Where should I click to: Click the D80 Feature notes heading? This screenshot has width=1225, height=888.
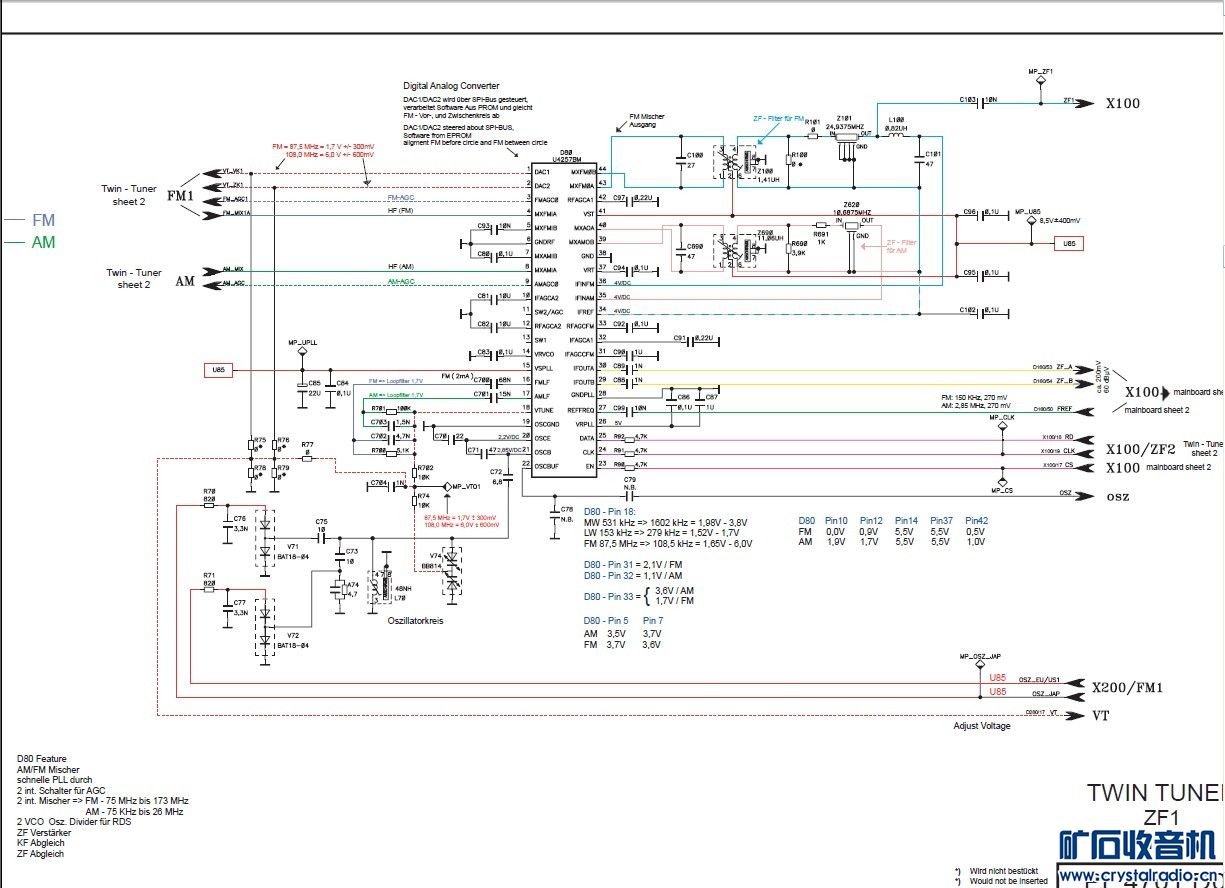coord(42,759)
